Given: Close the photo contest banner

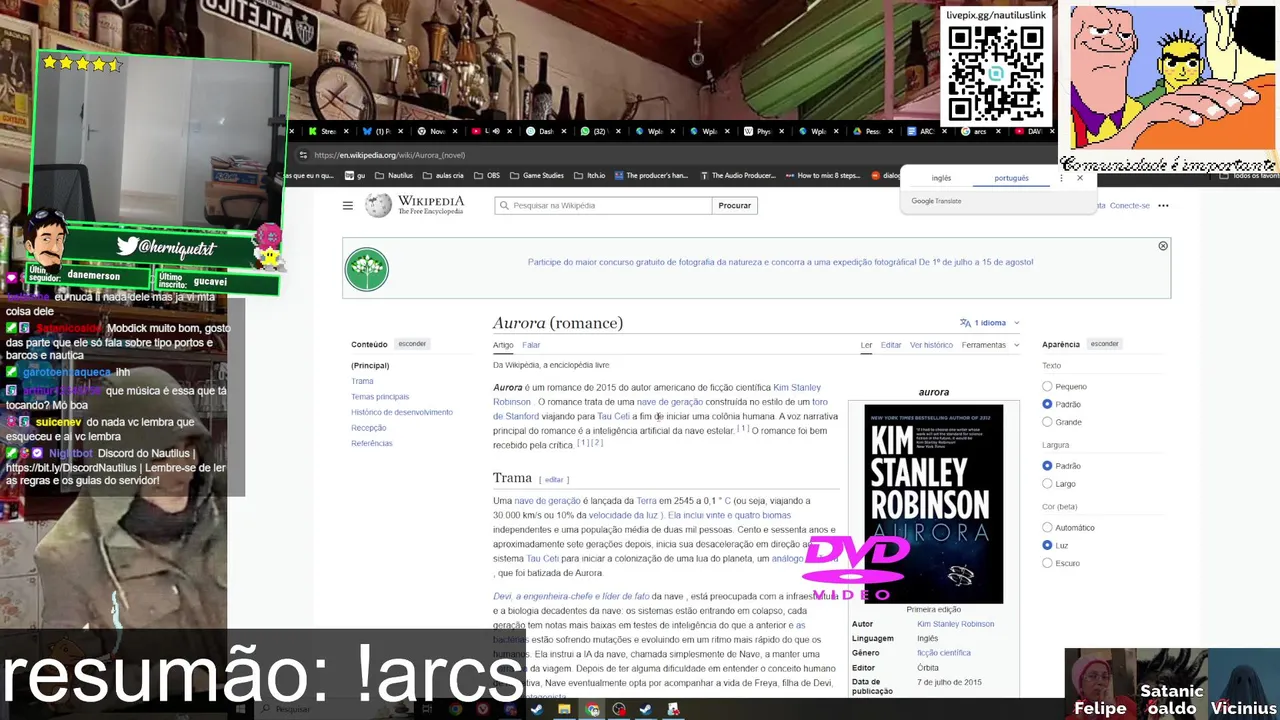Looking at the screenshot, I should tap(1163, 246).
